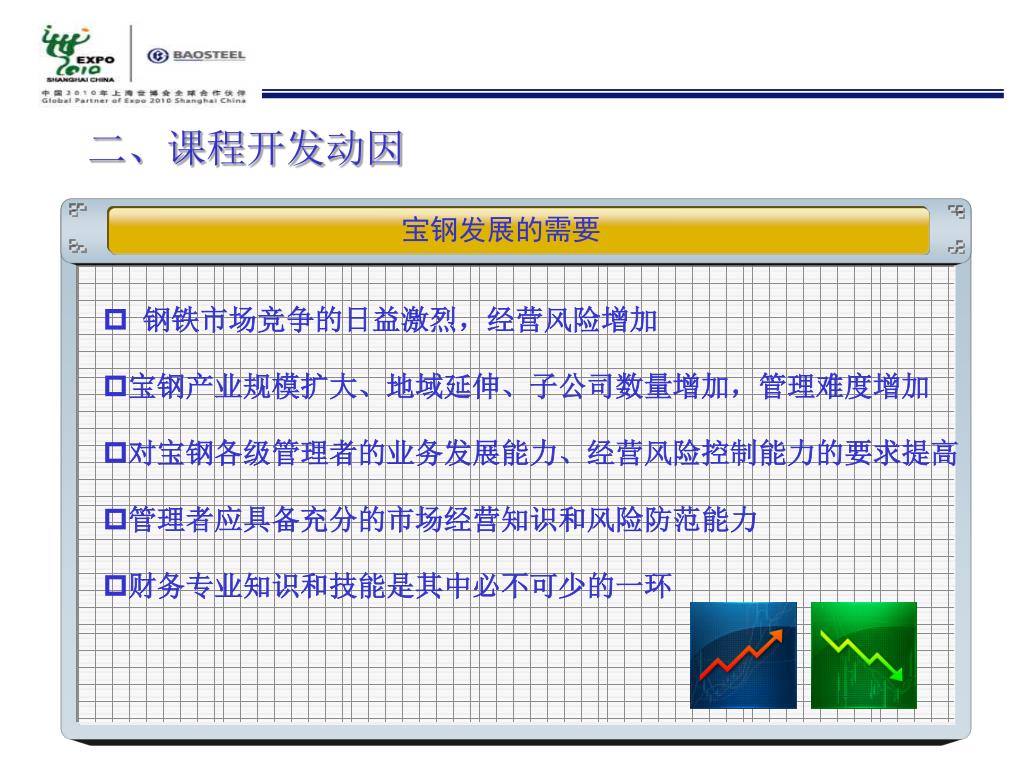Image resolution: width=1024 pixels, height=768 pixels.
Task: Select the line 钢铁市场竞争的日益激烈
Action: [x=400, y=320]
